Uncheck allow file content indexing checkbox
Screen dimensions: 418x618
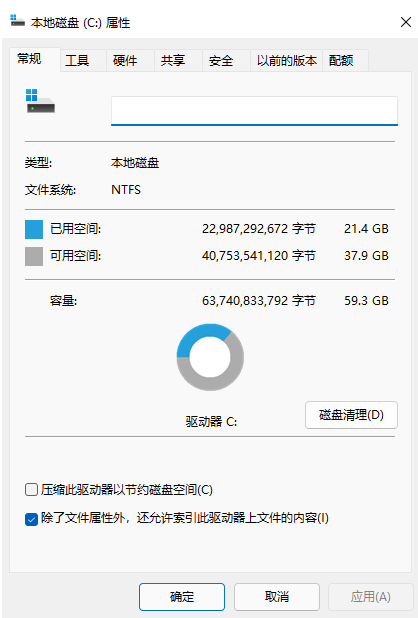click(31, 519)
